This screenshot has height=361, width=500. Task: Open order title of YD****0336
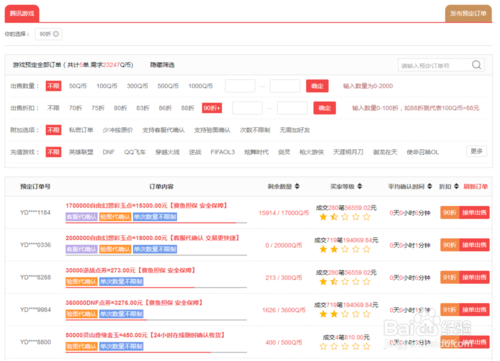(152, 238)
